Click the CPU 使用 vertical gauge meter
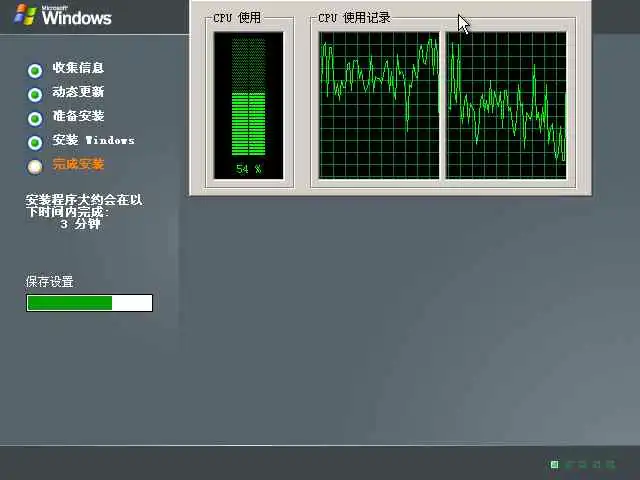640x480 pixels. pos(249,105)
